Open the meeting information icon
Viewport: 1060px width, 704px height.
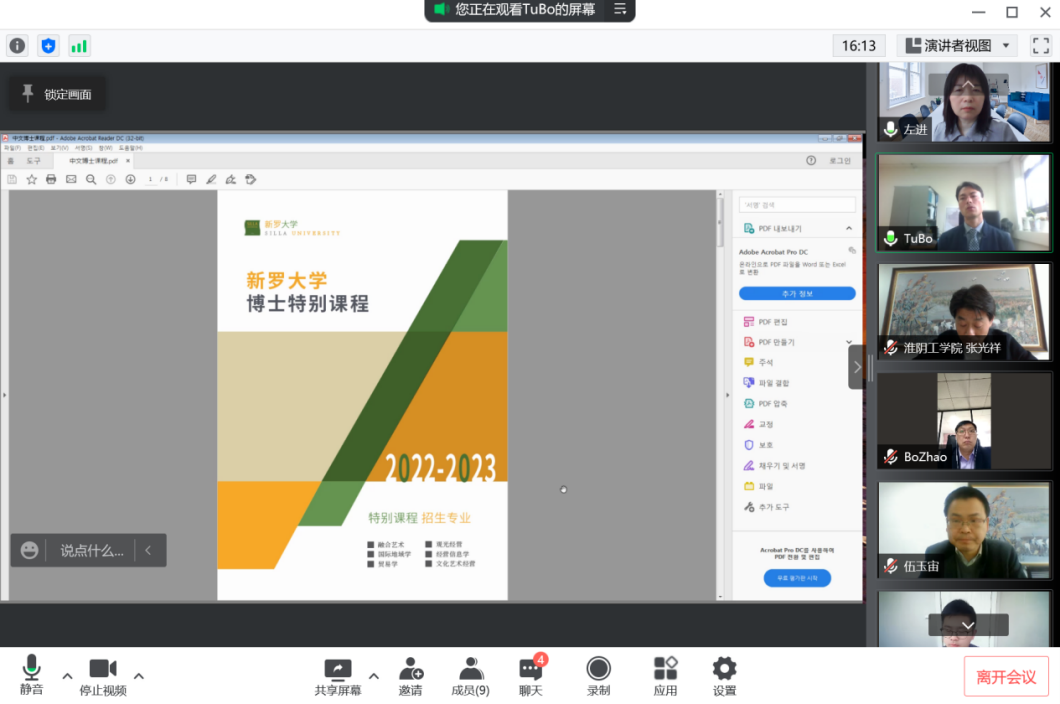(x=17, y=46)
